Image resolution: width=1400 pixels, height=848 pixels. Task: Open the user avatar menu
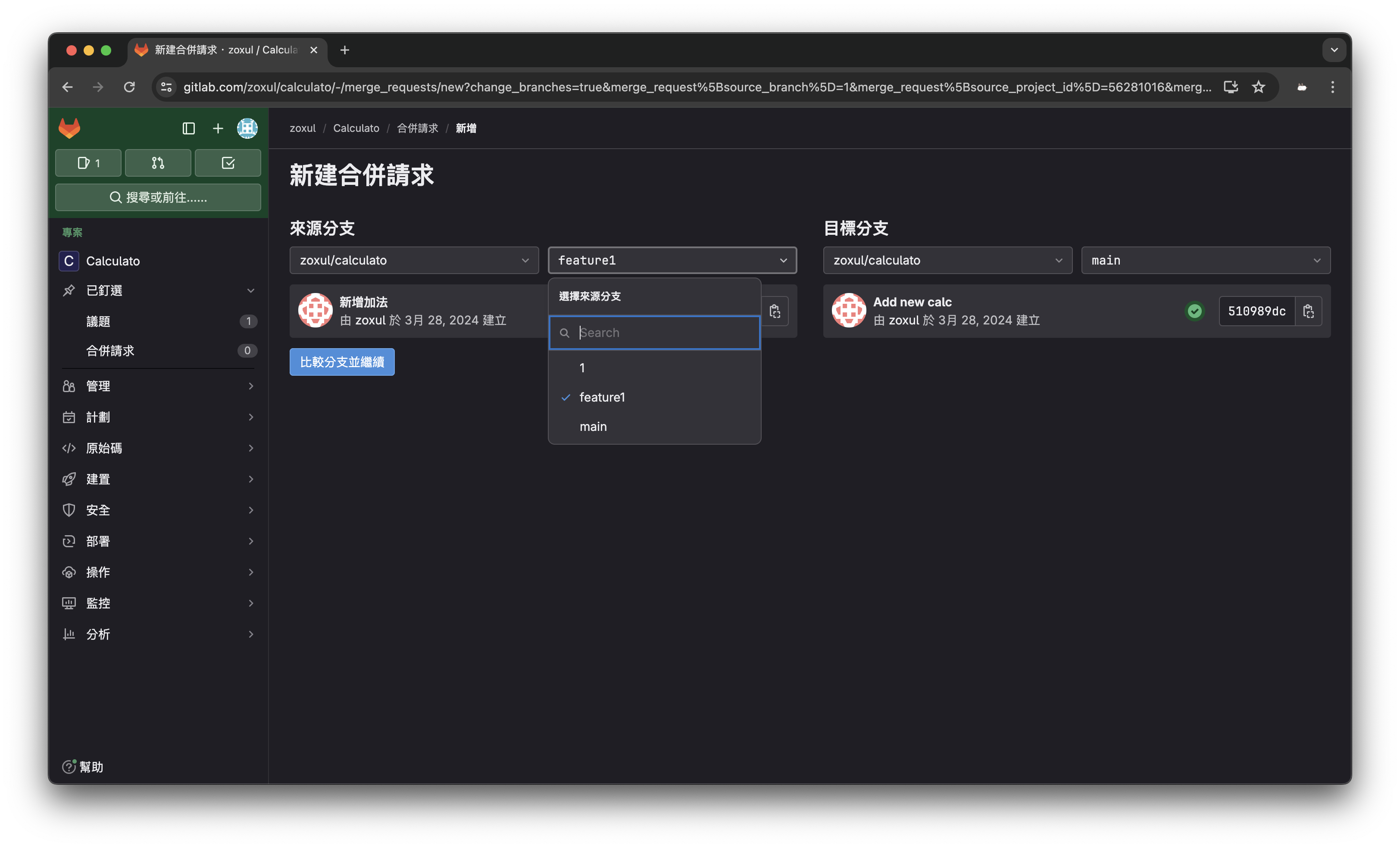point(247,128)
